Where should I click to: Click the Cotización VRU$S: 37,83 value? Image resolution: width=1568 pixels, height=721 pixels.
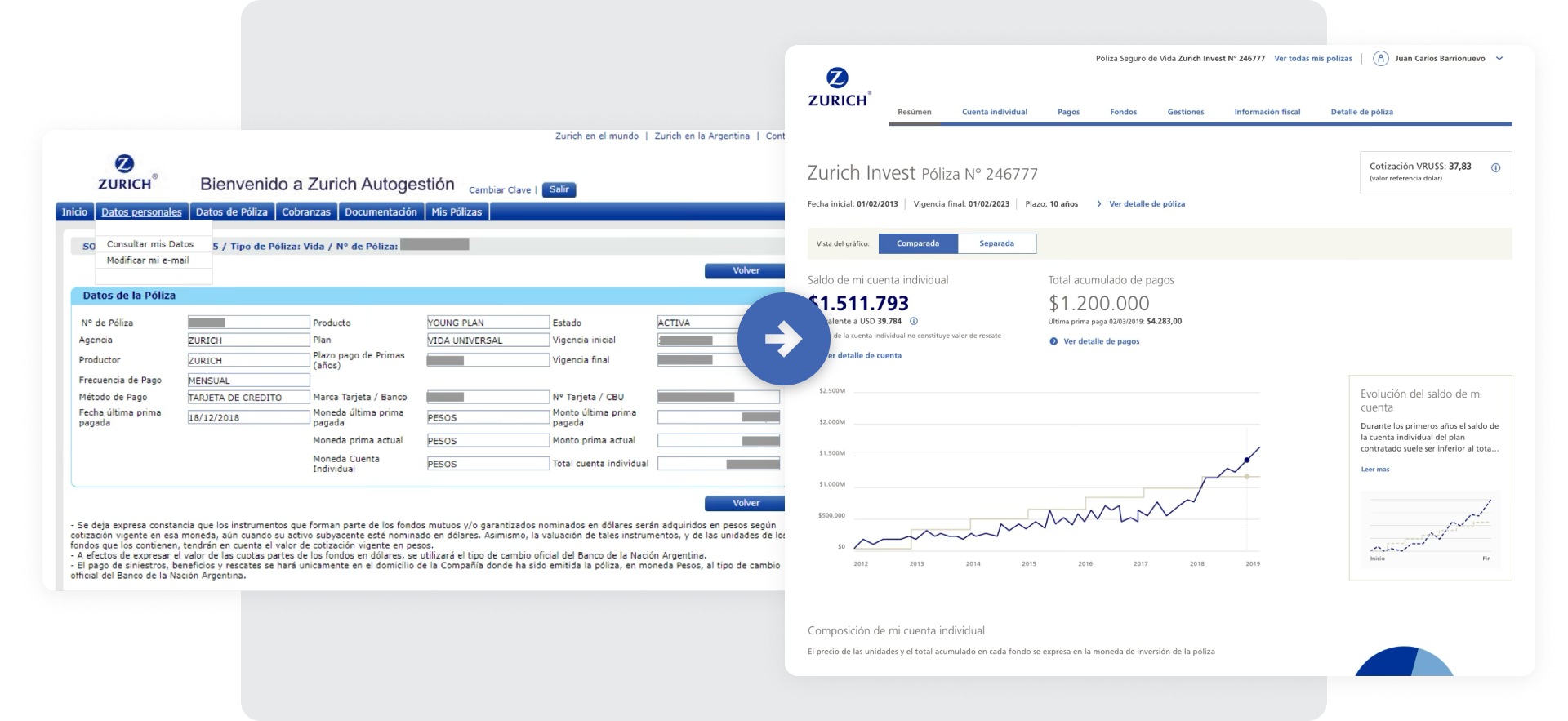pyautogui.click(x=1420, y=167)
